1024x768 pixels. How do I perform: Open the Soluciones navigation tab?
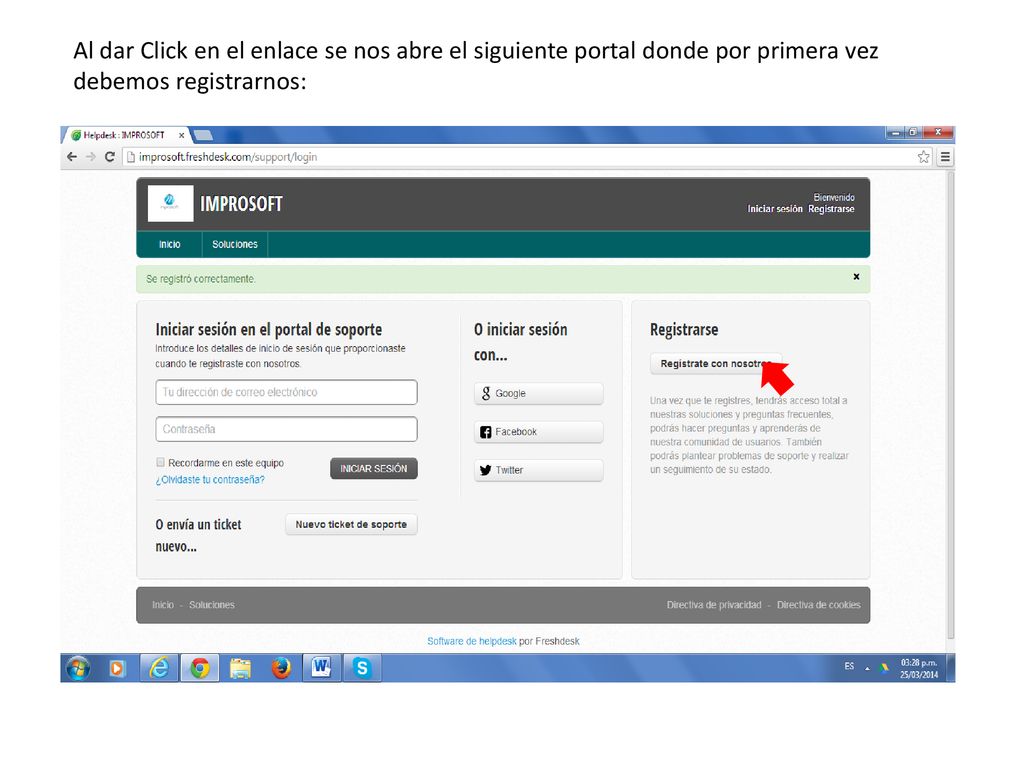pos(234,244)
